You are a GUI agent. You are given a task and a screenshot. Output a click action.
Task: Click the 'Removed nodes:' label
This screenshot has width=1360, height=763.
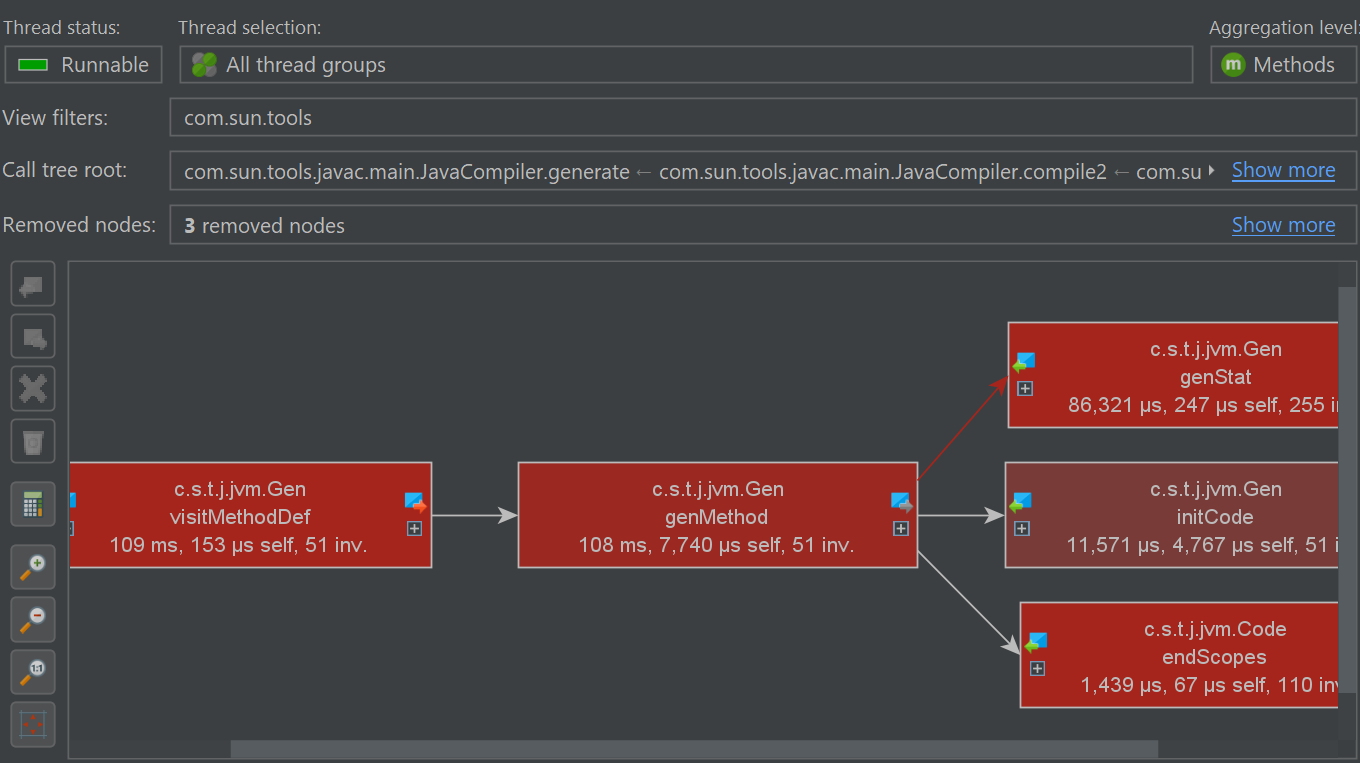(x=79, y=225)
